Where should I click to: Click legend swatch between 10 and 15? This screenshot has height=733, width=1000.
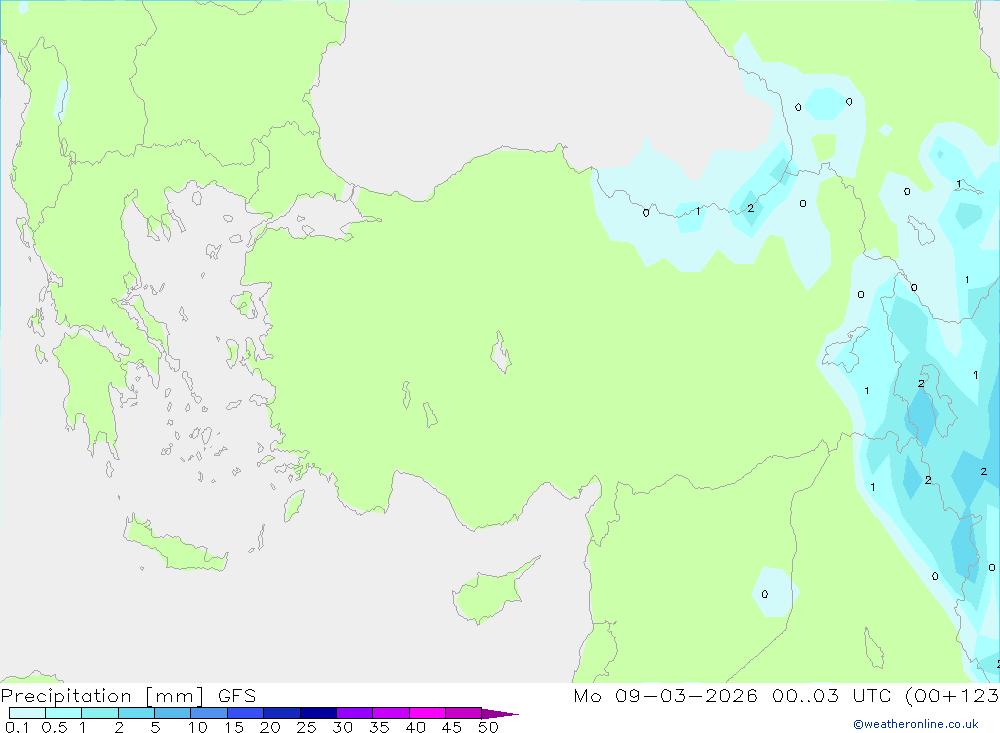pos(209,713)
